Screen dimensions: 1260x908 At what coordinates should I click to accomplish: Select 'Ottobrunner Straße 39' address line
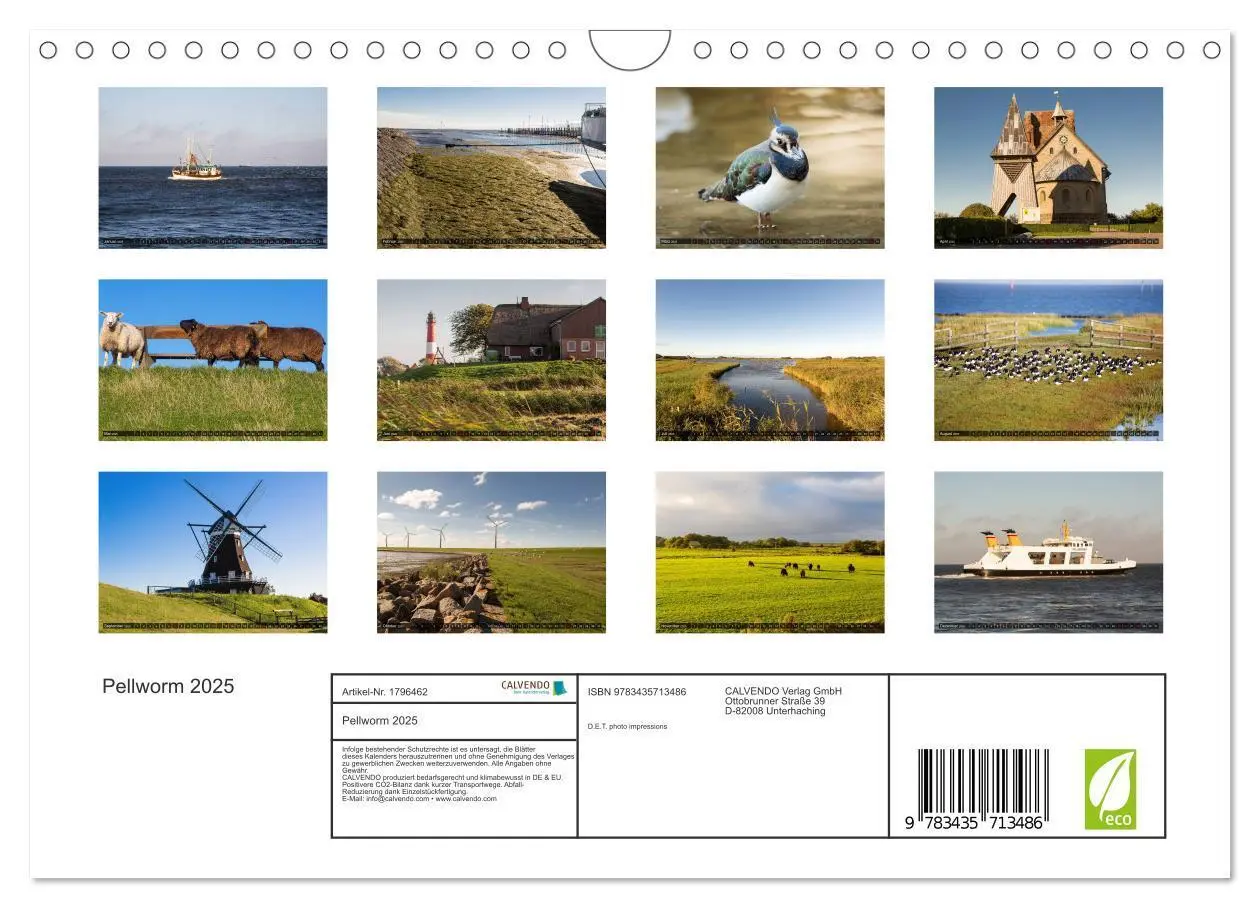(x=775, y=701)
